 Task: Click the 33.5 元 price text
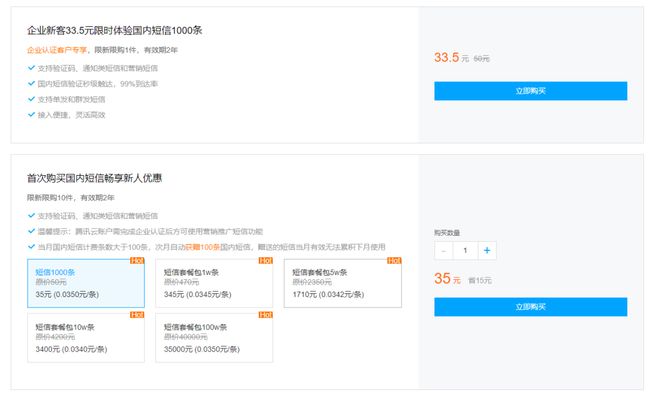451,57
